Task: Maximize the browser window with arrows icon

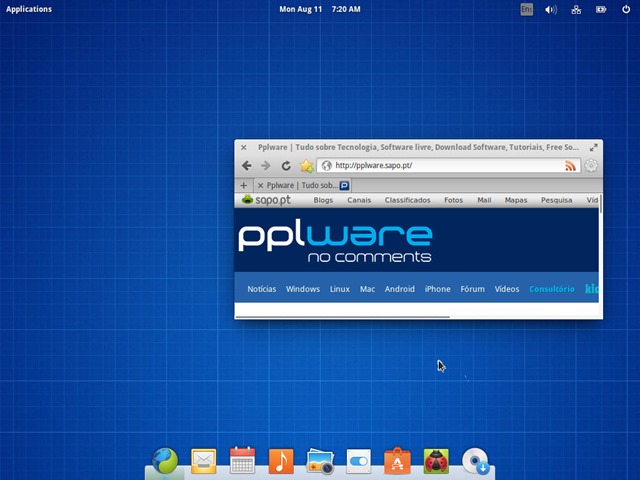Action: pyautogui.click(x=593, y=147)
